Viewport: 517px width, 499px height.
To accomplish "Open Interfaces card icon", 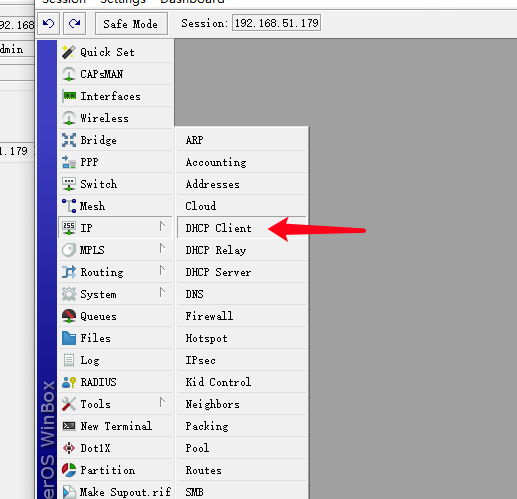I will pyautogui.click(x=69, y=96).
